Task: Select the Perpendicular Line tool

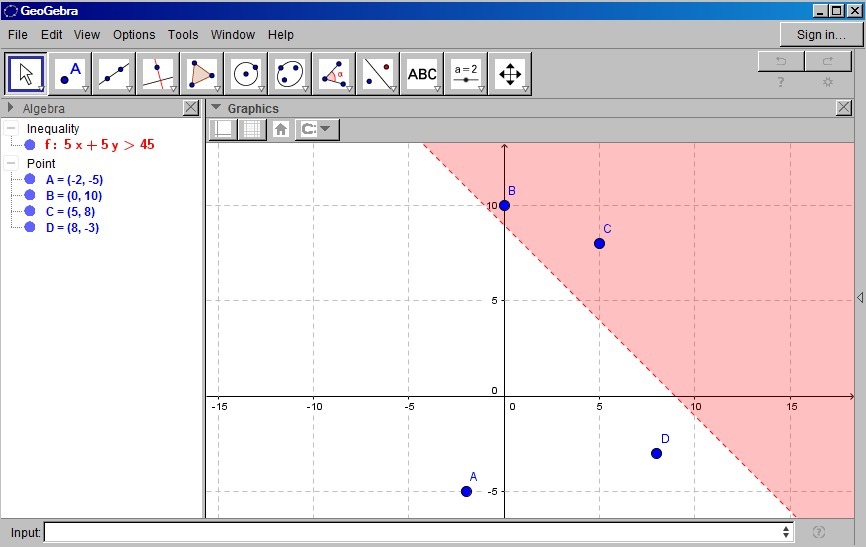Action: [x=158, y=73]
